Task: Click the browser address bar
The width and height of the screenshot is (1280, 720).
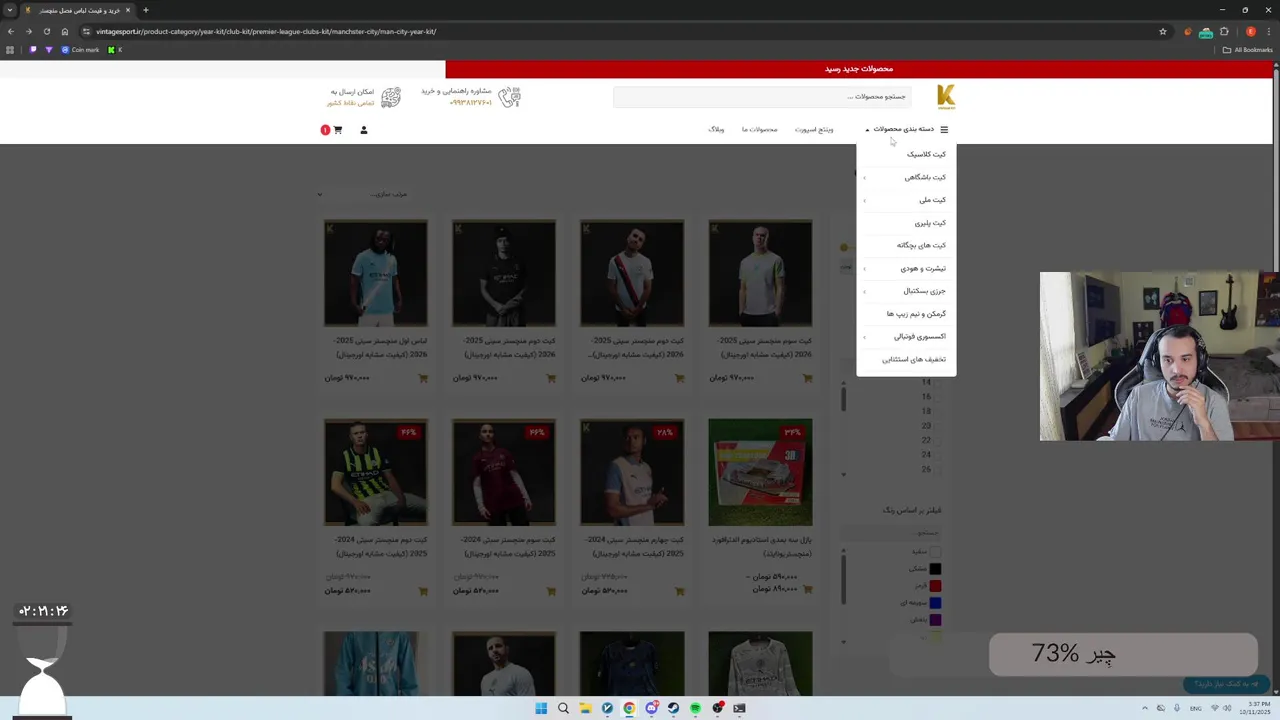Action: pos(620,31)
